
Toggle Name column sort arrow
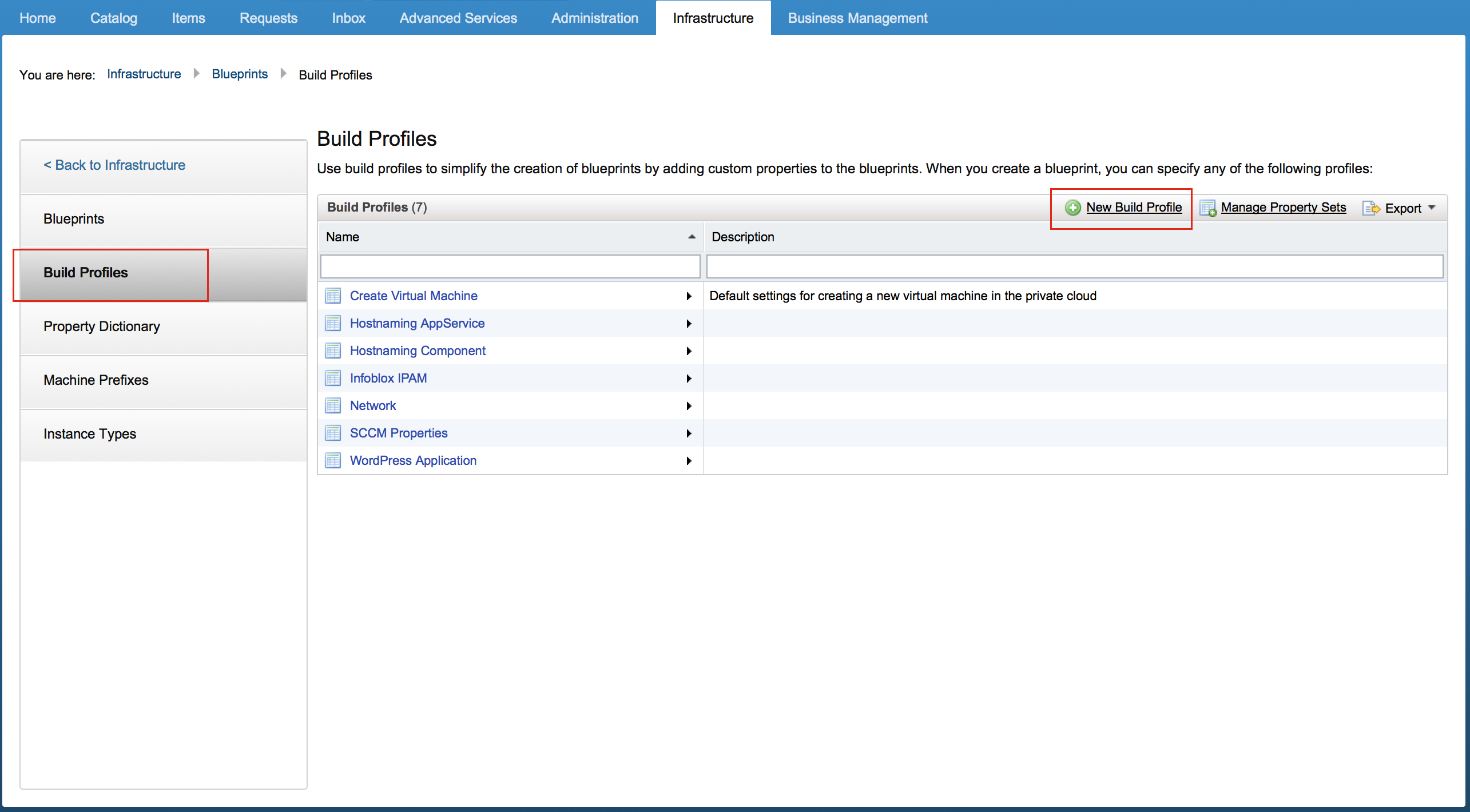click(692, 237)
